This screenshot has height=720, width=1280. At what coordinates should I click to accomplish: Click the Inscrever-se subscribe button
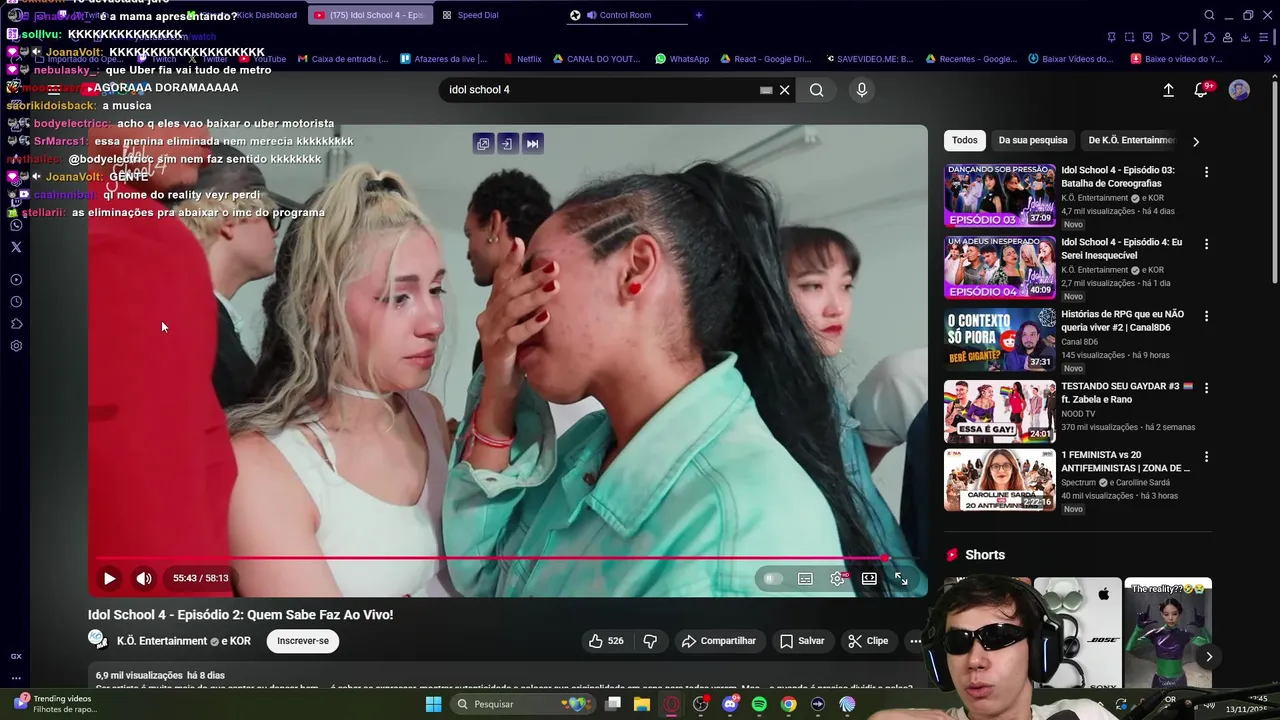(x=303, y=641)
